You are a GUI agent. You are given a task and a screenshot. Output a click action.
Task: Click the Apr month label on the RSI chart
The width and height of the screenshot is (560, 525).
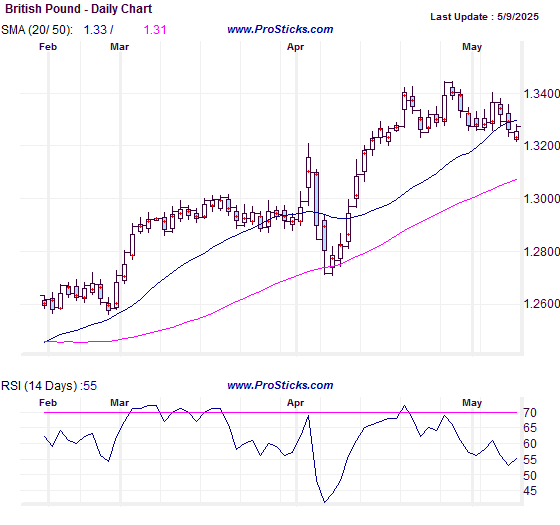(295, 403)
